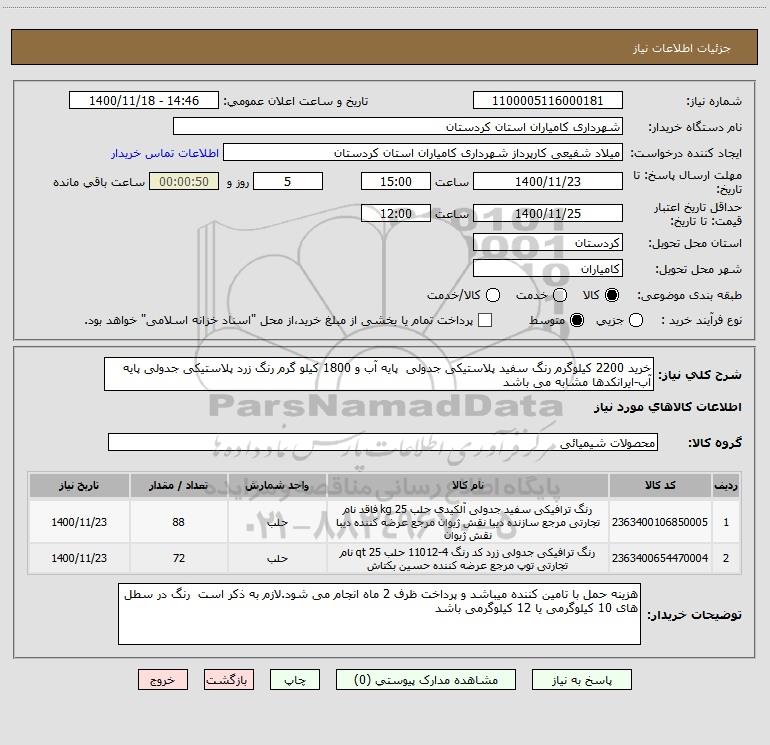Click the remaining time 00:00:50 field
The height and width of the screenshot is (745, 770).
[x=184, y=182]
